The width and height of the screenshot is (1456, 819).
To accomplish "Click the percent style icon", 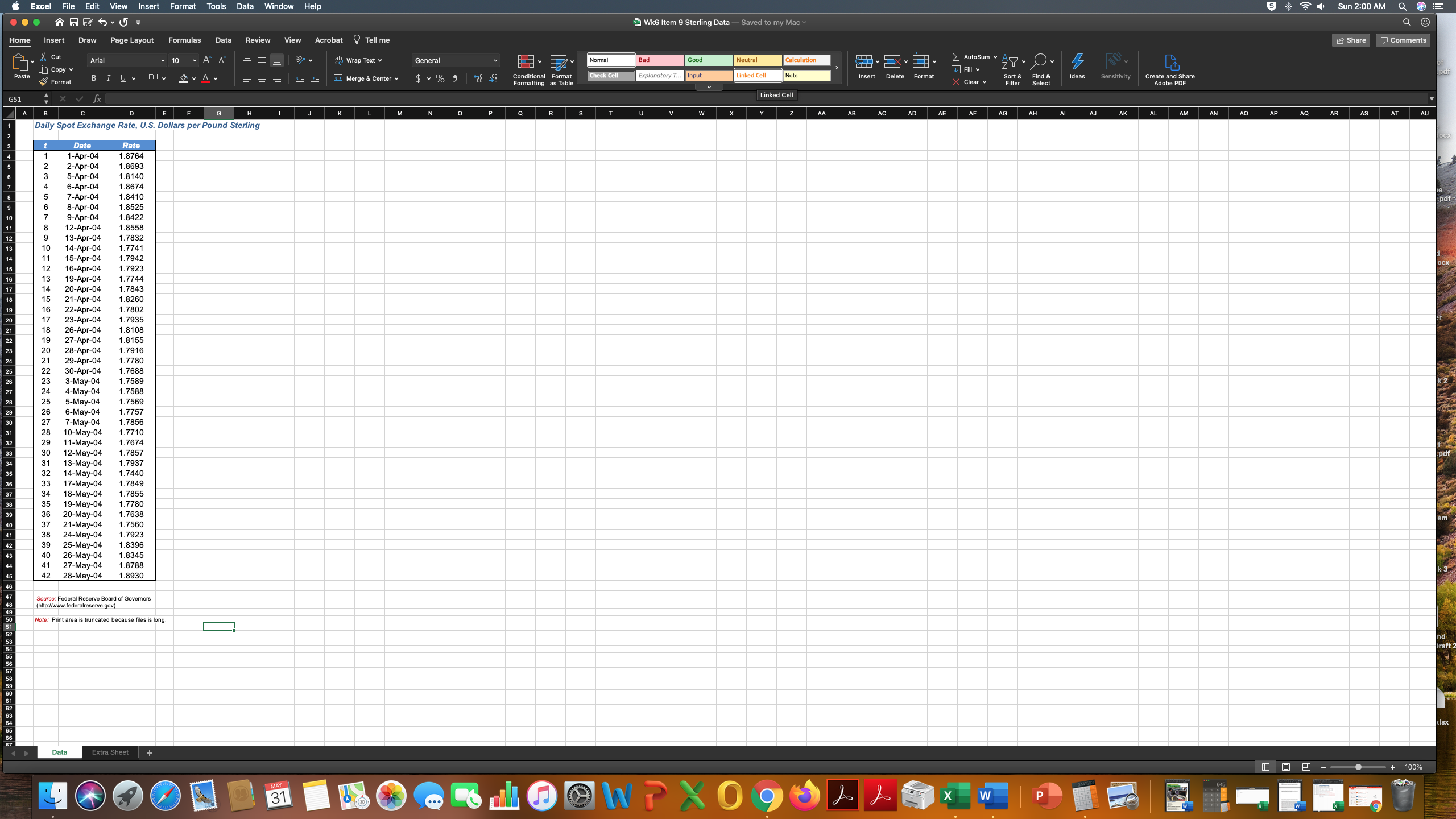I will (440, 79).
